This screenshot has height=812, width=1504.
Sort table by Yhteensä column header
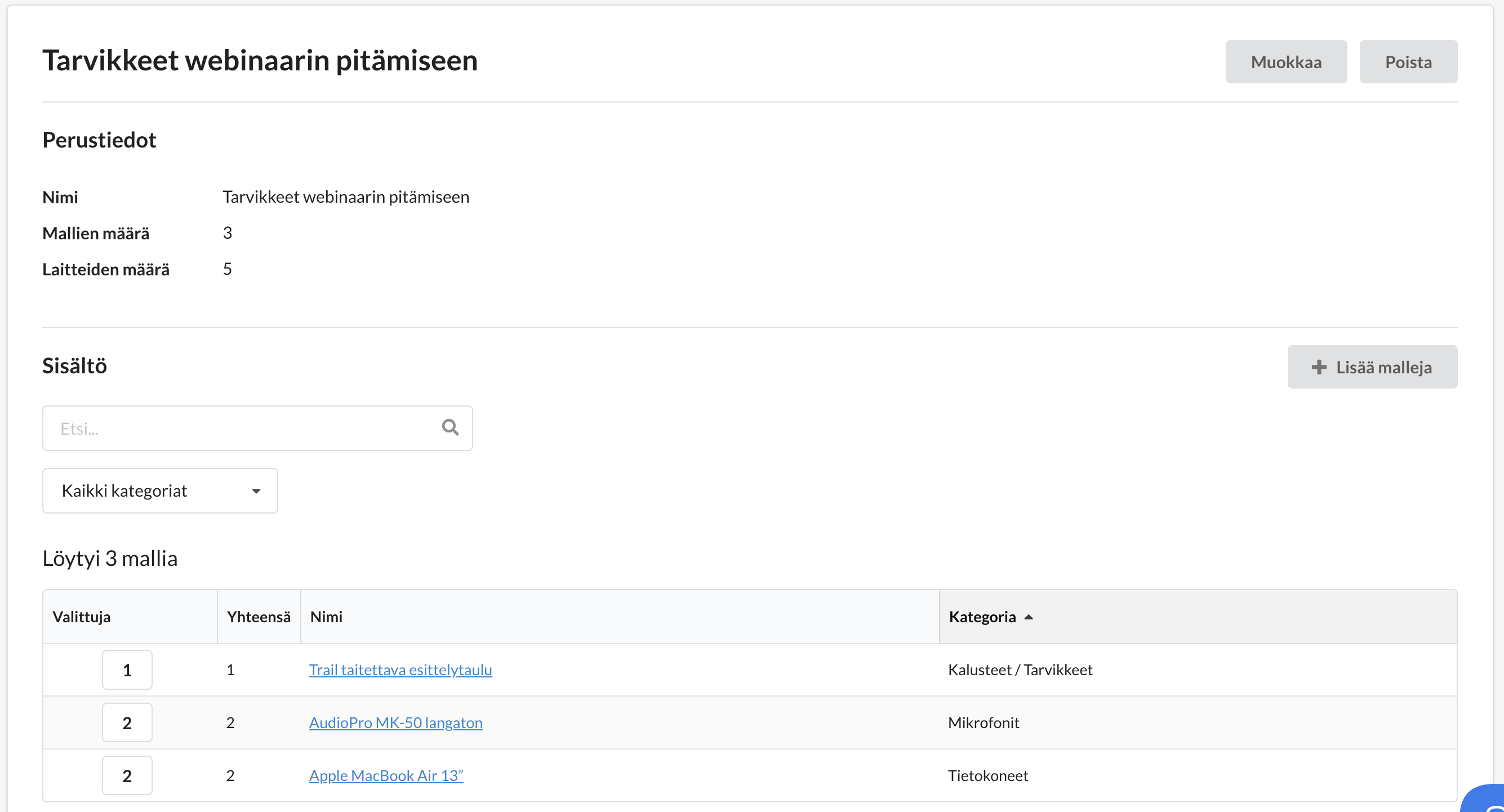pyautogui.click(x=258, y=617)
